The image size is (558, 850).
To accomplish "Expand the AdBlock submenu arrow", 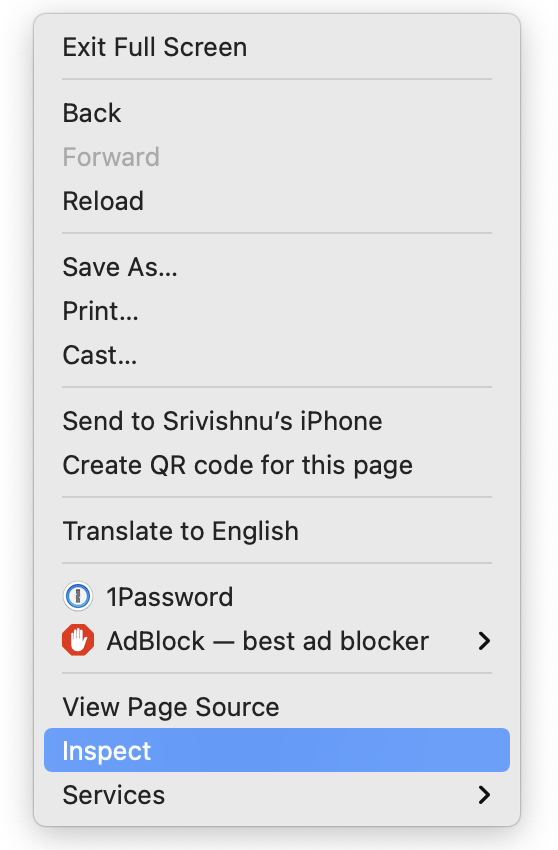I will [484, 641].
